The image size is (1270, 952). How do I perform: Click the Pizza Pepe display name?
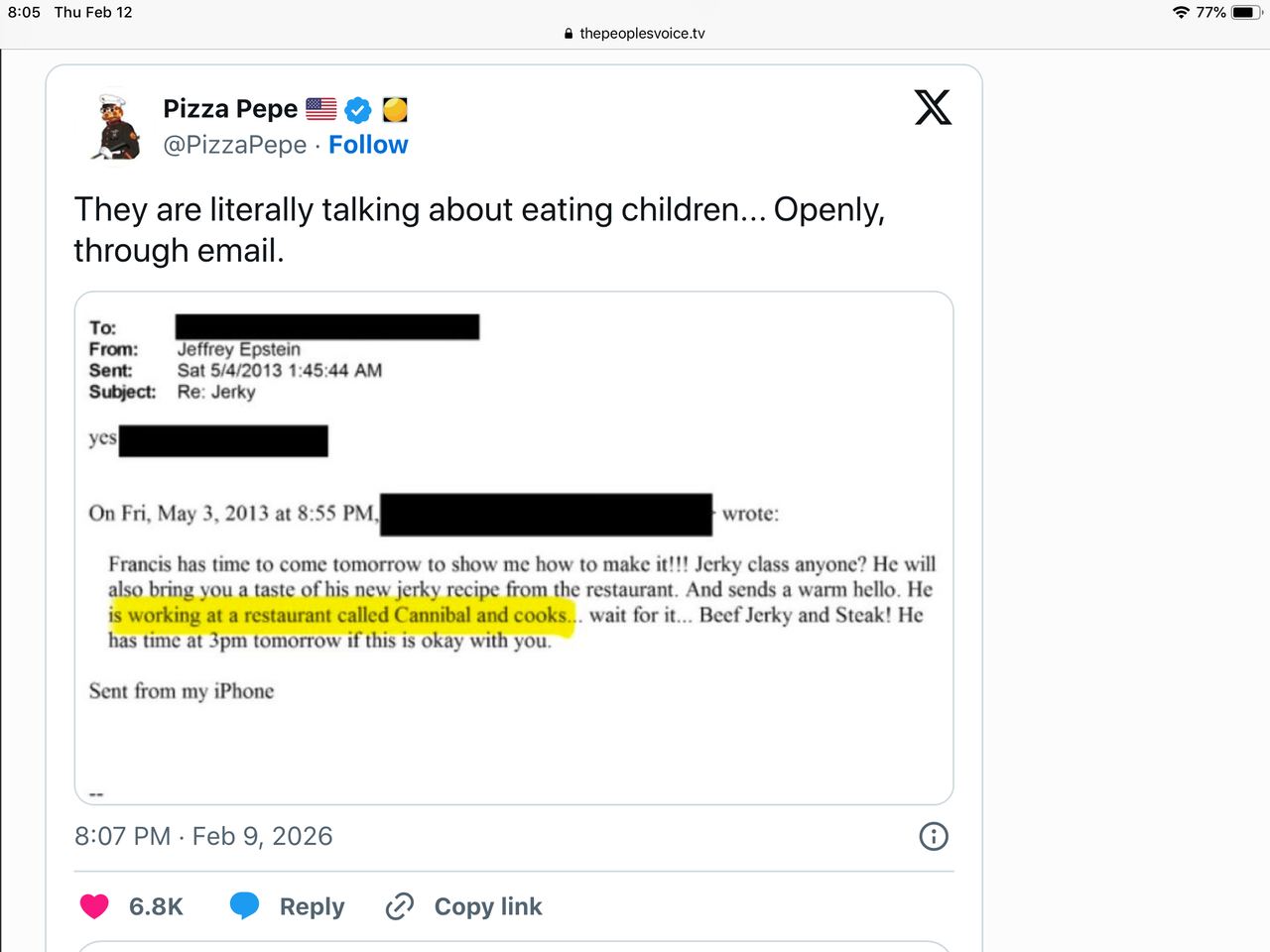click(230, 109)
